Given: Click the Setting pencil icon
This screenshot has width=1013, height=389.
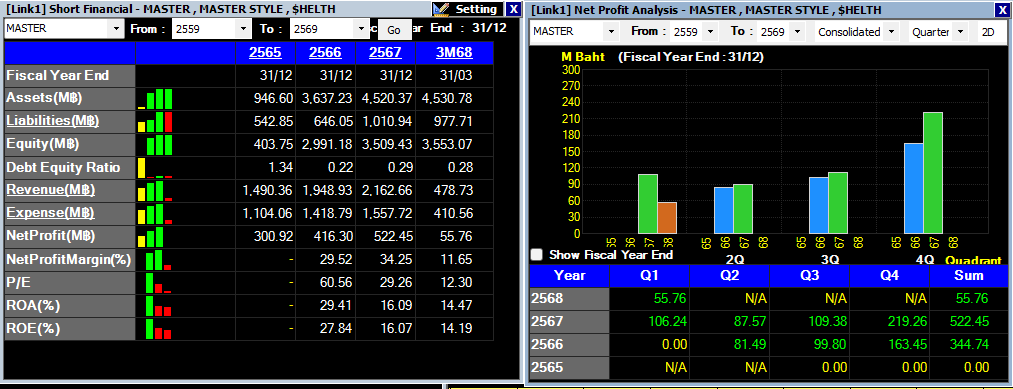Looking at the screenshot, I should [x=442, y=9].
